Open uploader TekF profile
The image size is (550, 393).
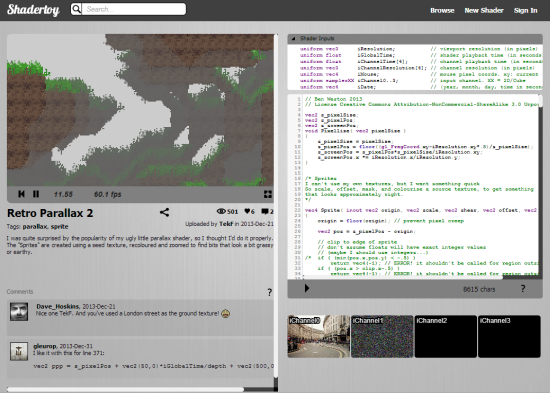(226, 224)
